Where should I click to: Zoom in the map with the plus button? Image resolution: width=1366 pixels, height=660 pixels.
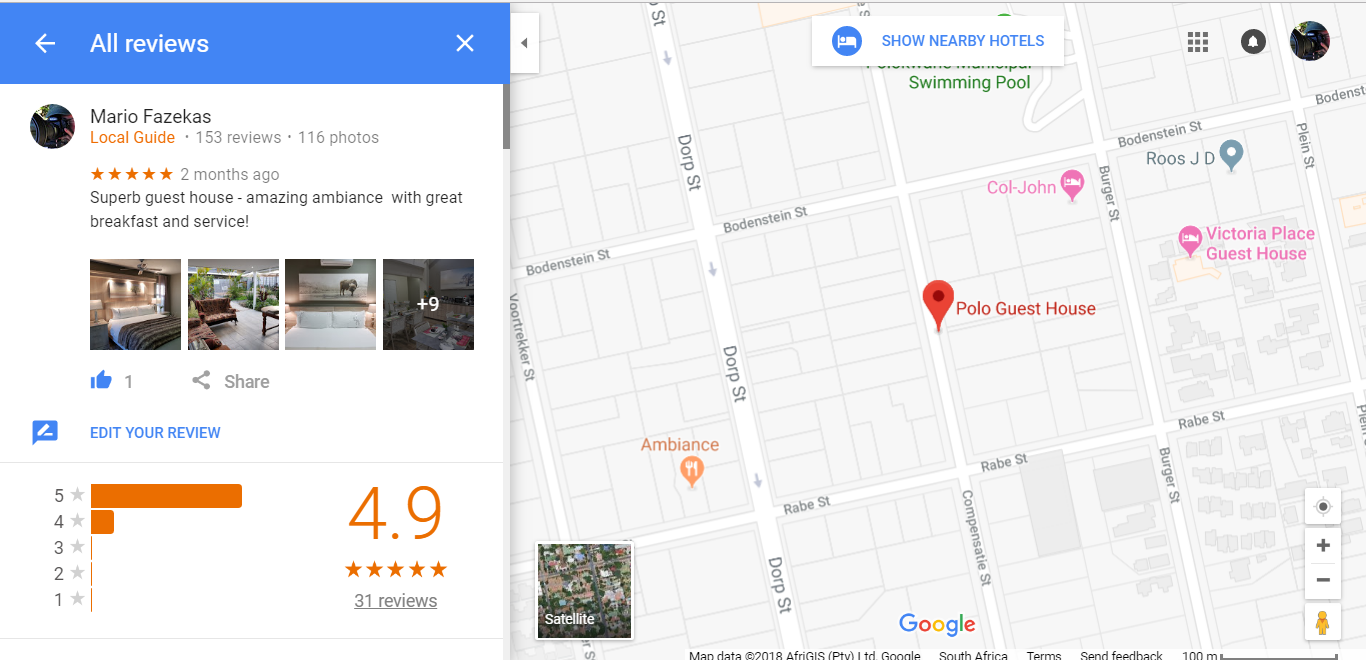(x=1323, y=545)
